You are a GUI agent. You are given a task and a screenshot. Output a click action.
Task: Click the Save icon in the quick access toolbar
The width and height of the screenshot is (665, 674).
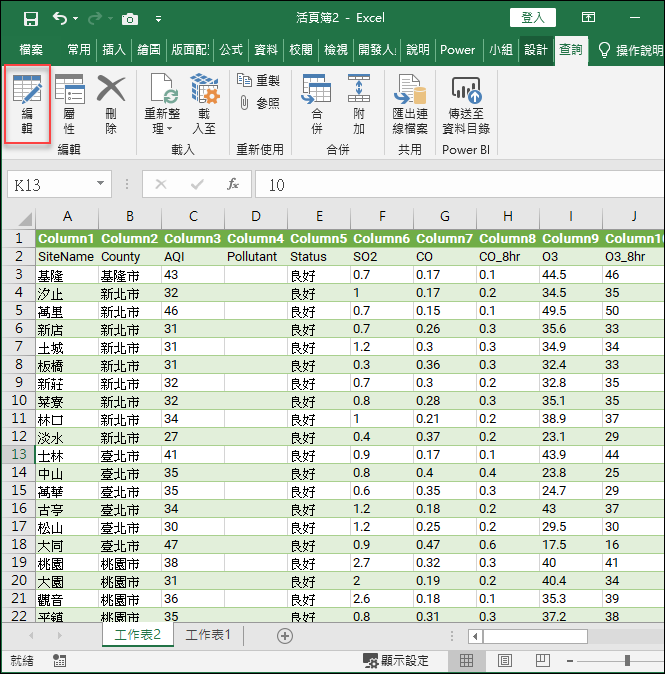[x=31, y=19]
